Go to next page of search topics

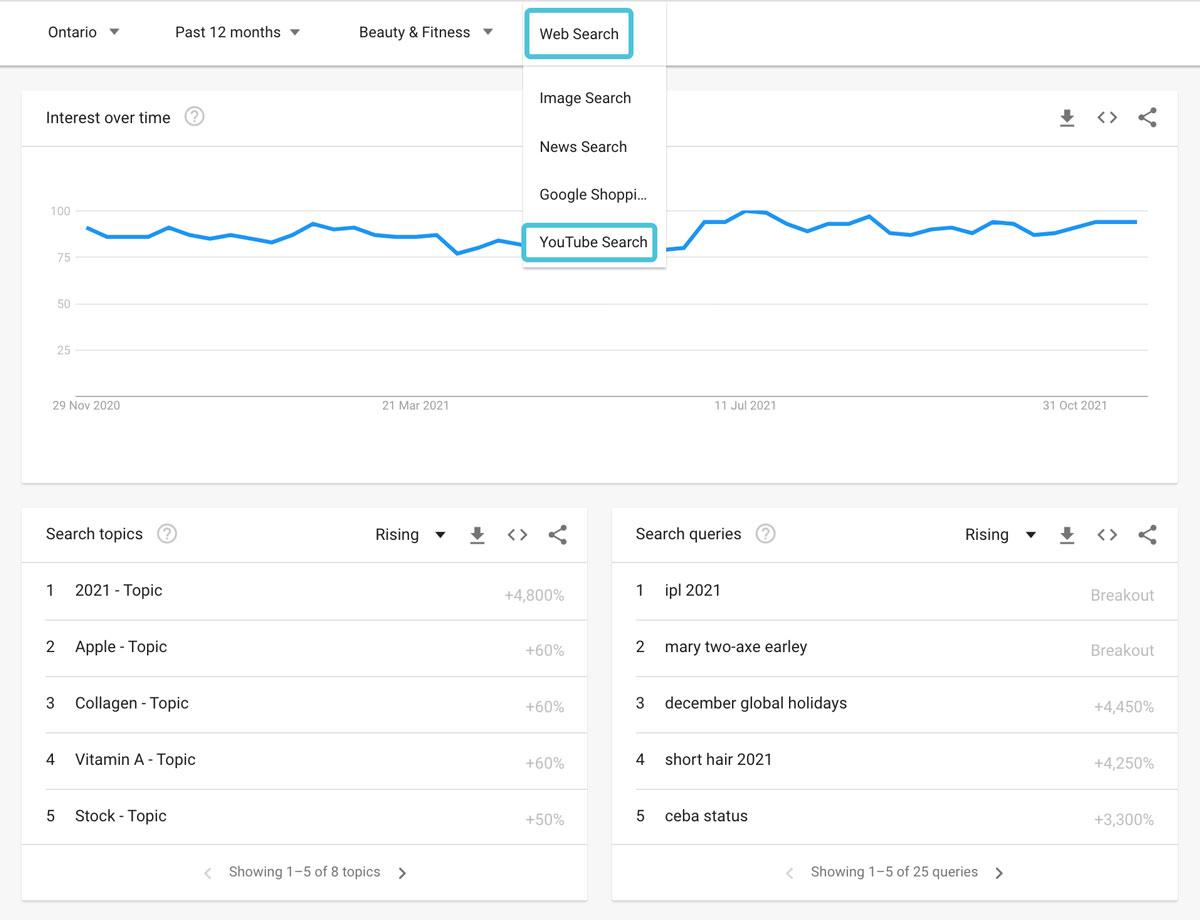(x=402, y=873)
